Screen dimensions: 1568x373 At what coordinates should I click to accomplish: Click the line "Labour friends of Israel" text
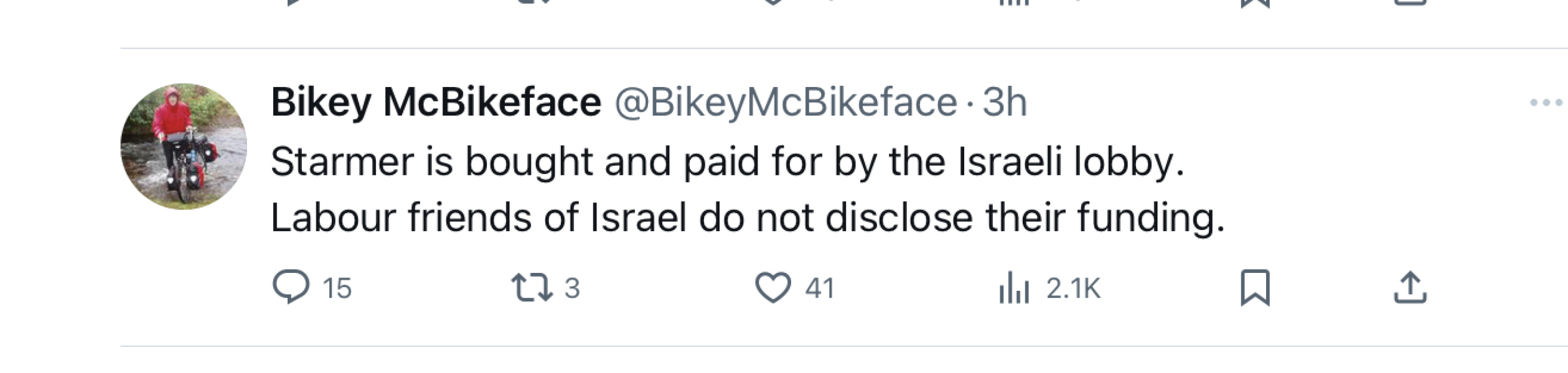point(747,218)
